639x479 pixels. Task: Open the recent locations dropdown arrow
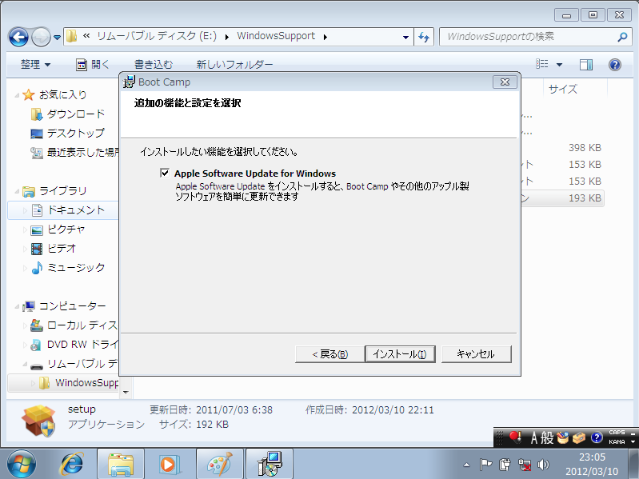coord(57,37)
